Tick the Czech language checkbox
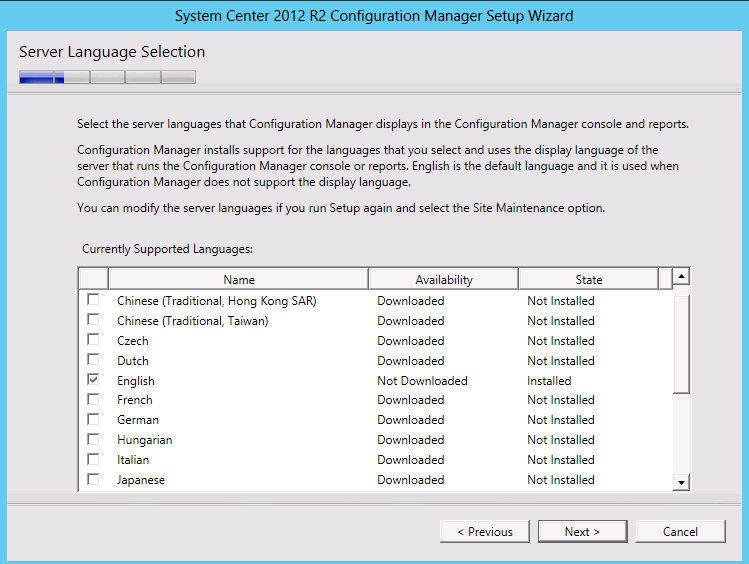 pyautogui.click(x=93, y=340)
